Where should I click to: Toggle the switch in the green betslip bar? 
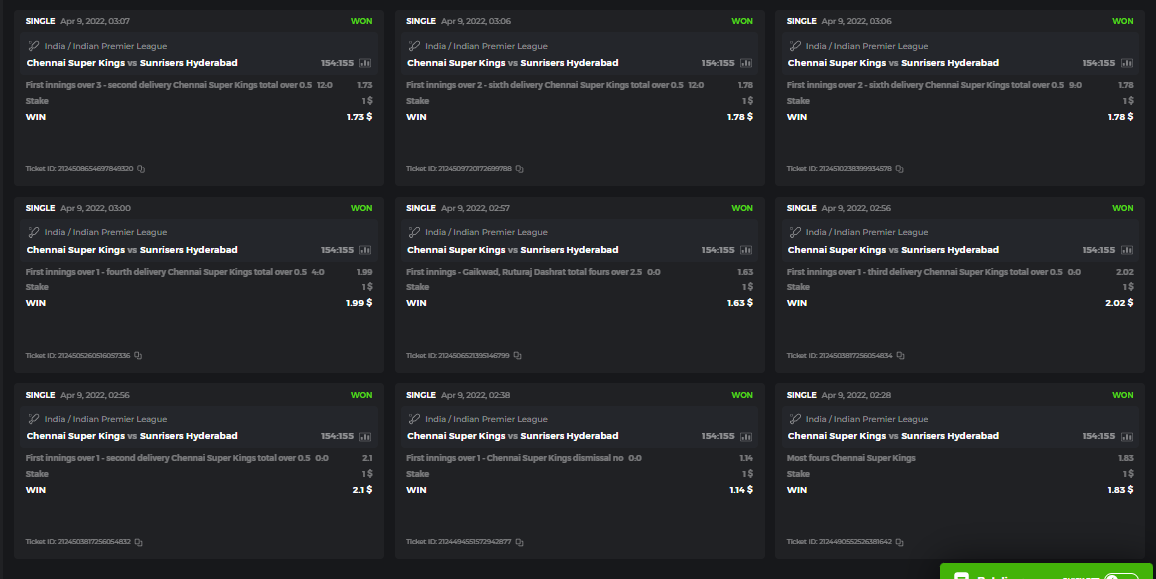[1121, 577]
